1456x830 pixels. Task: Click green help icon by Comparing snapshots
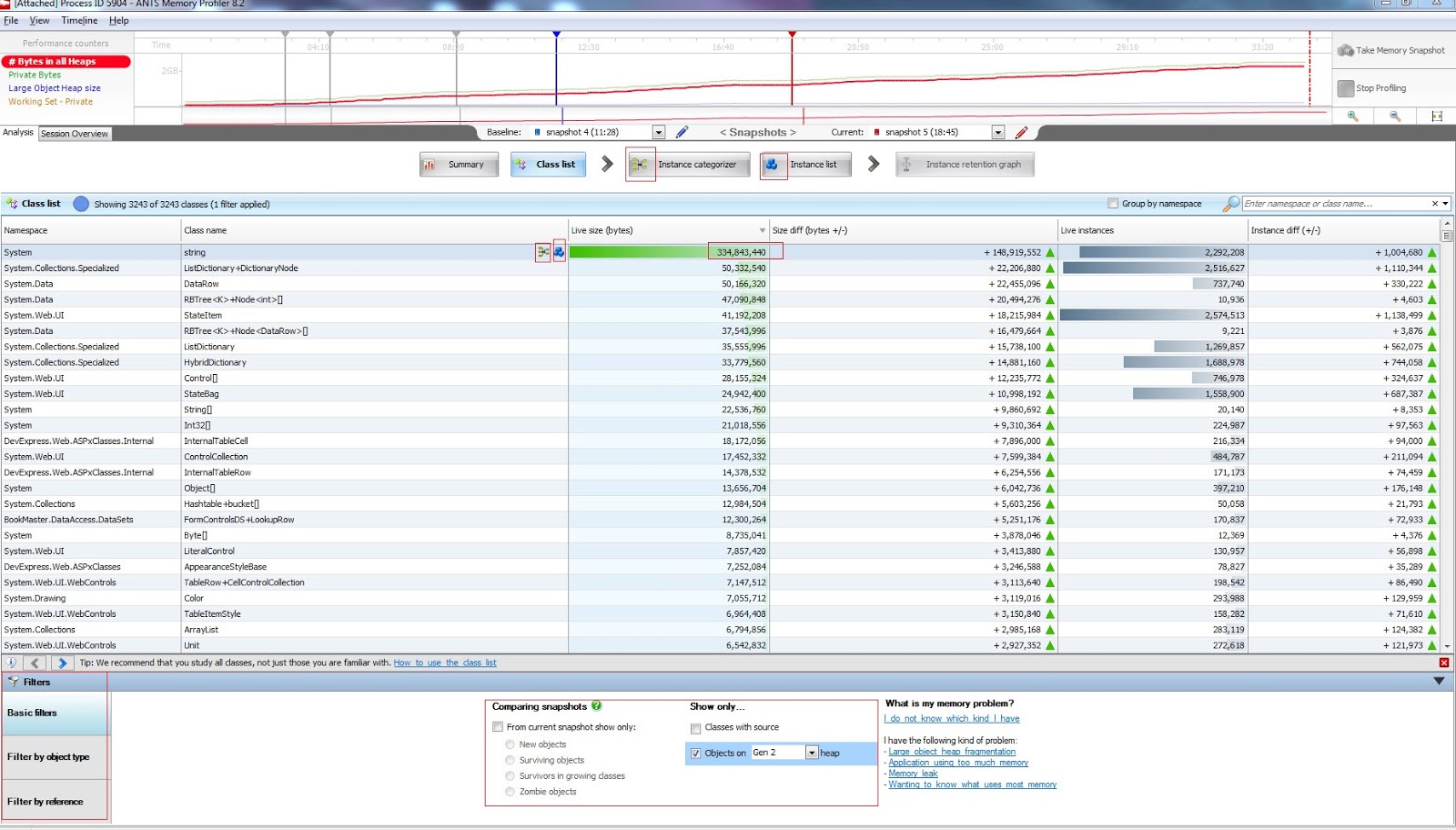pos(597,706)
